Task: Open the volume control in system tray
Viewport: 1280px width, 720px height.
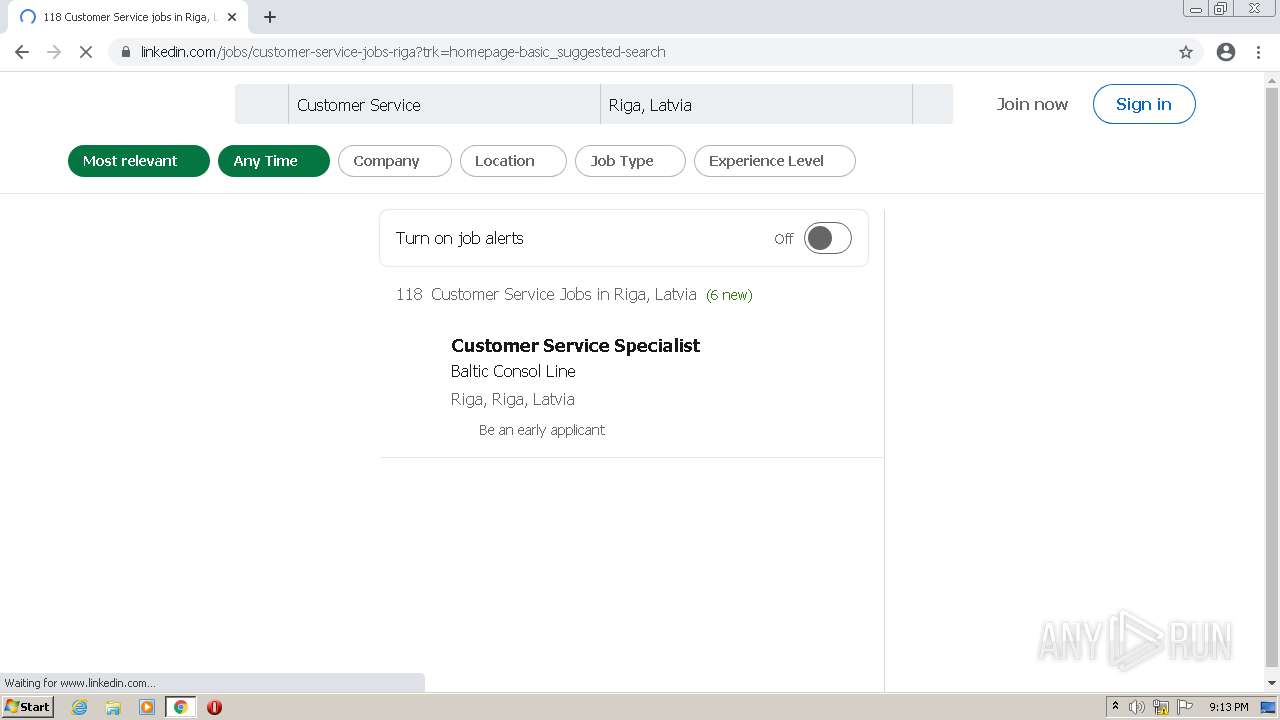Action: pyautogui.click(x=1137, y=707)
